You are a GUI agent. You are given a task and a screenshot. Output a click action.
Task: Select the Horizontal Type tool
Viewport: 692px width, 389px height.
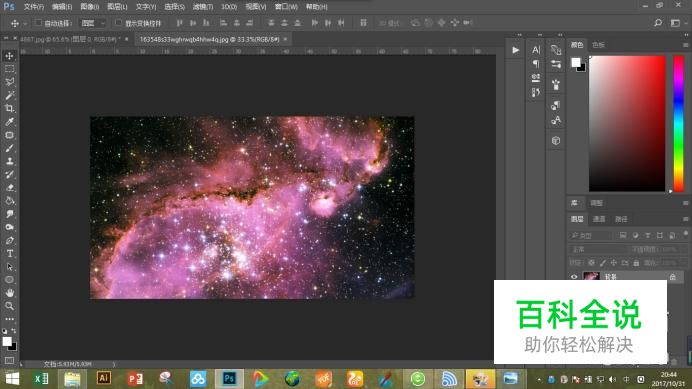pyautogui.click(x=9, y=253)
